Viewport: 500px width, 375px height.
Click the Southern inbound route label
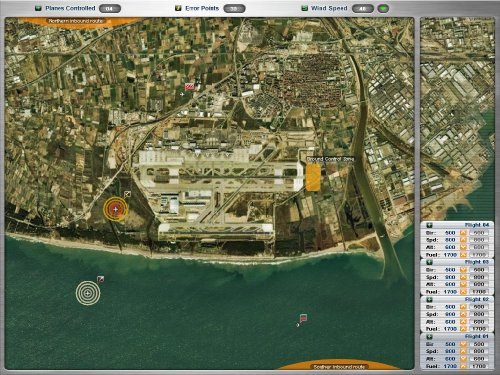(x=339, y=367)
